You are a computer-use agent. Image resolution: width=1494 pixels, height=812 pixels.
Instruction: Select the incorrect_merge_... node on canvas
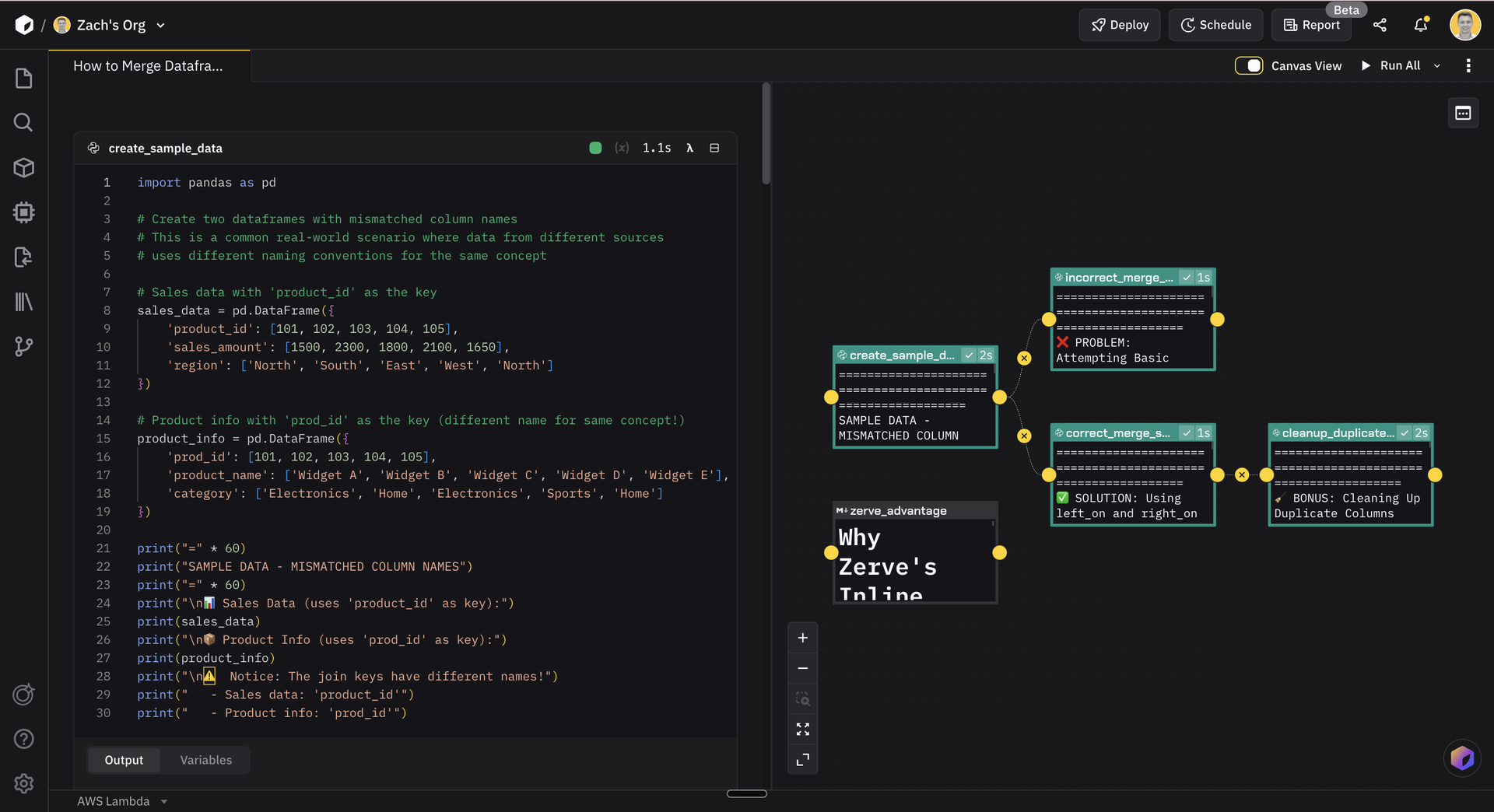coord(1133,319)
